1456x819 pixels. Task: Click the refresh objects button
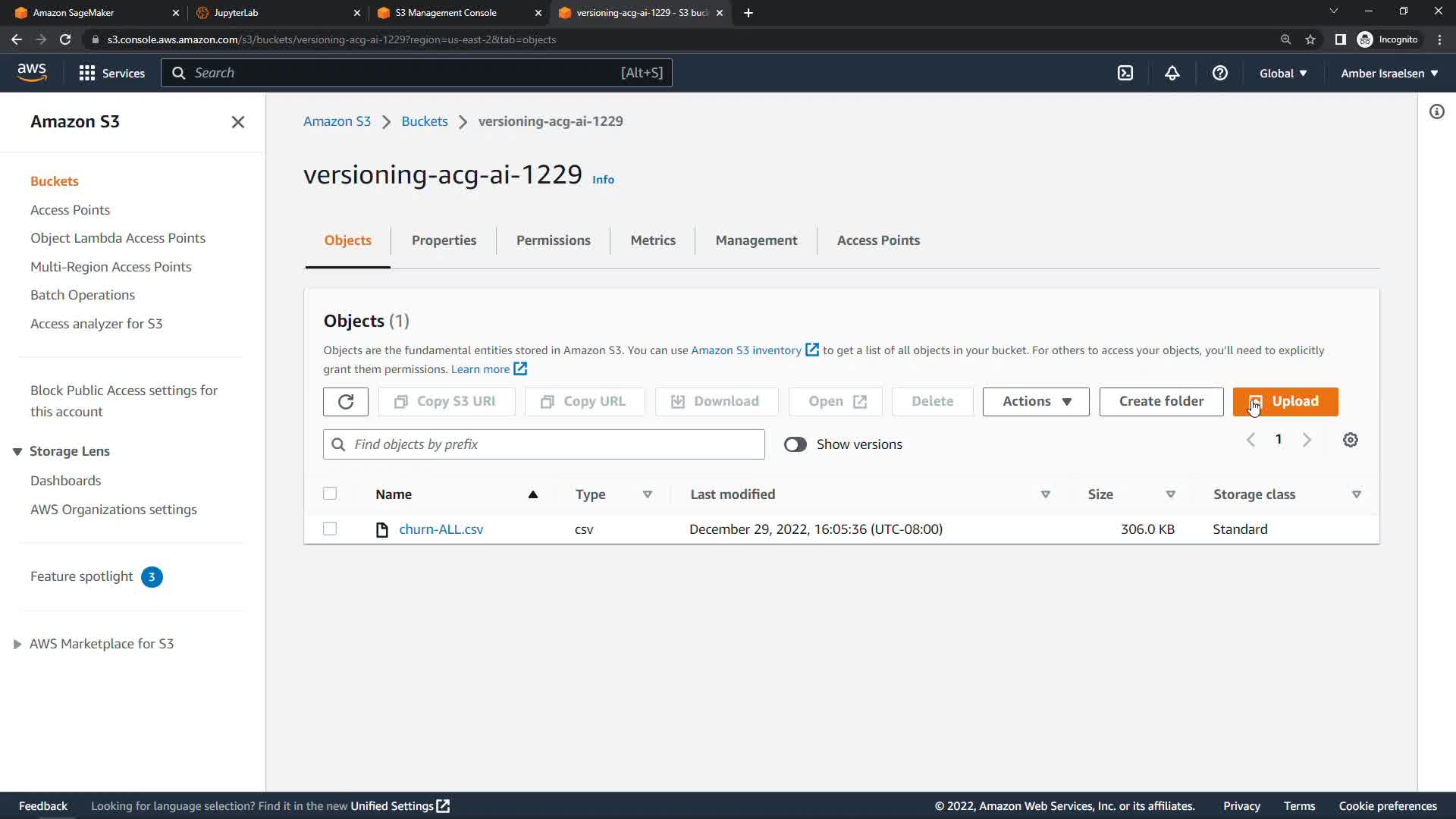point(346,402)
